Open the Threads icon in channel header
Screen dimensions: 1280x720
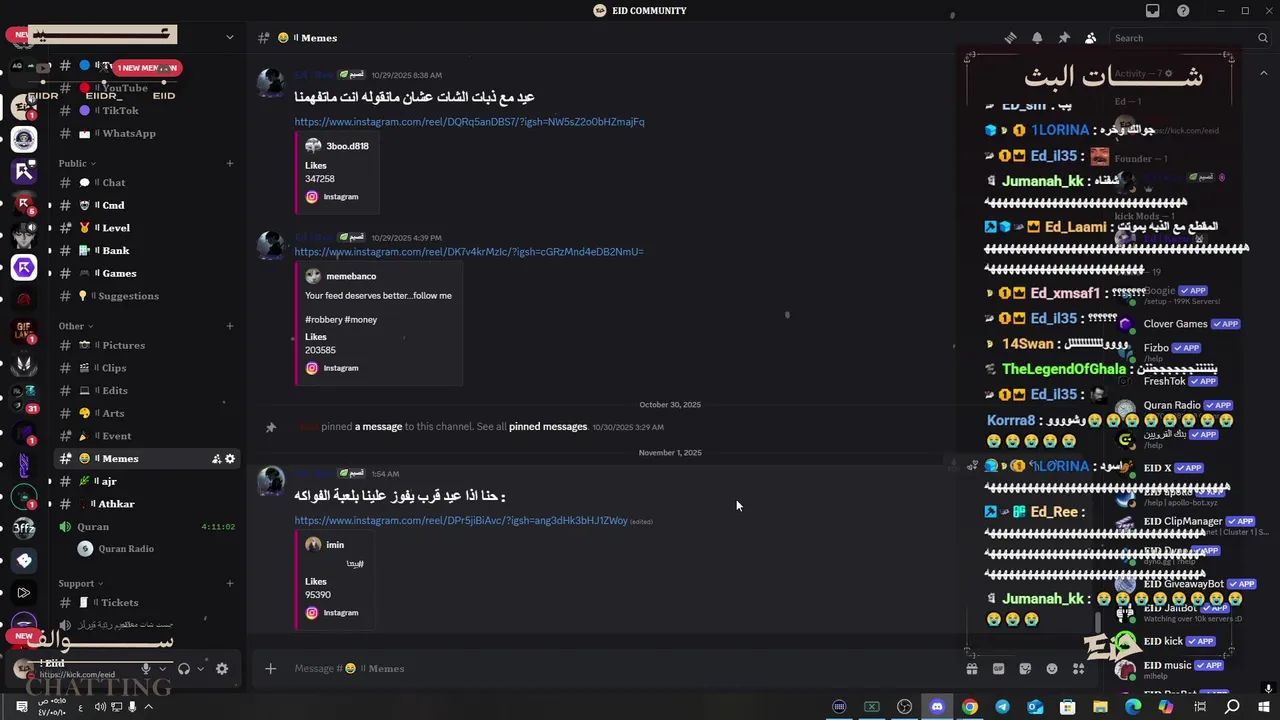click(1010, 38)
